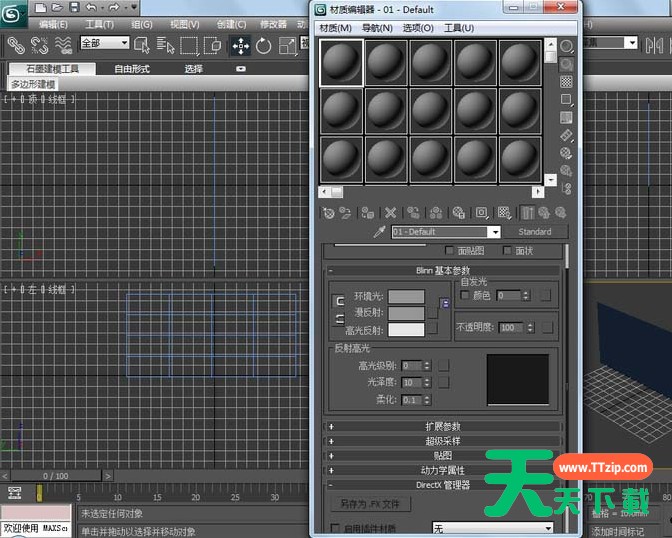The image size is (672, 538).
Task: Click the Open file folder icon
Action: point(57,7)
